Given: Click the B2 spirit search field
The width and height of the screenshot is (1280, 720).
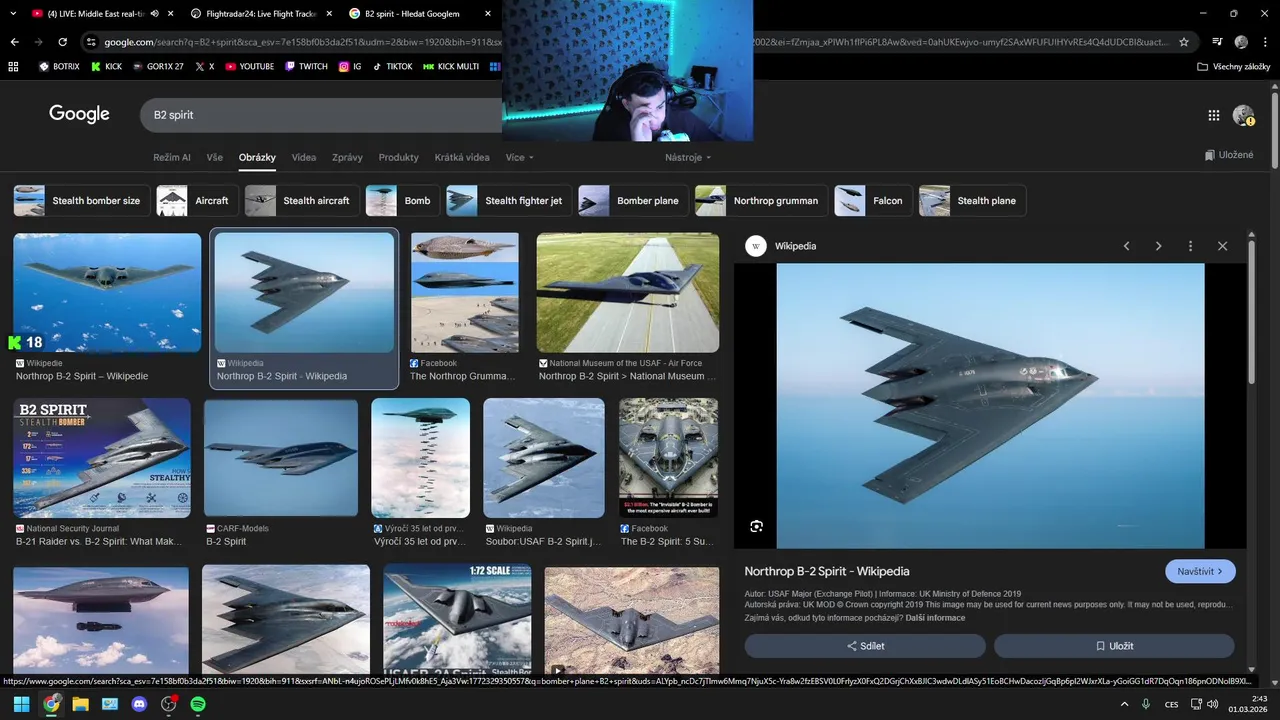Looking at the screenshot, I should point(320,115).
